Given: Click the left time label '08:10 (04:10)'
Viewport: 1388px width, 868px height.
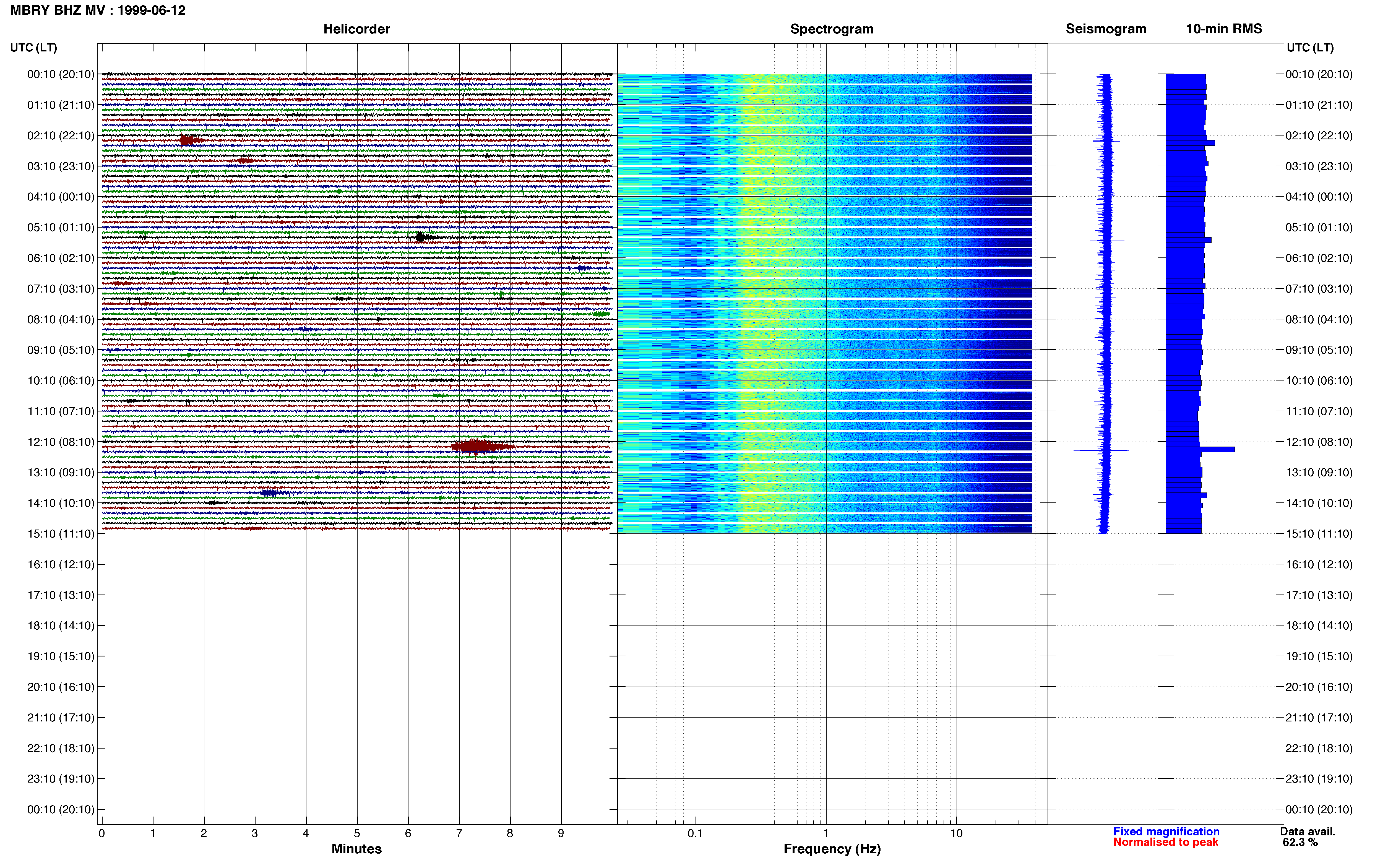Looking at the screenshot, I should point(60,319).
